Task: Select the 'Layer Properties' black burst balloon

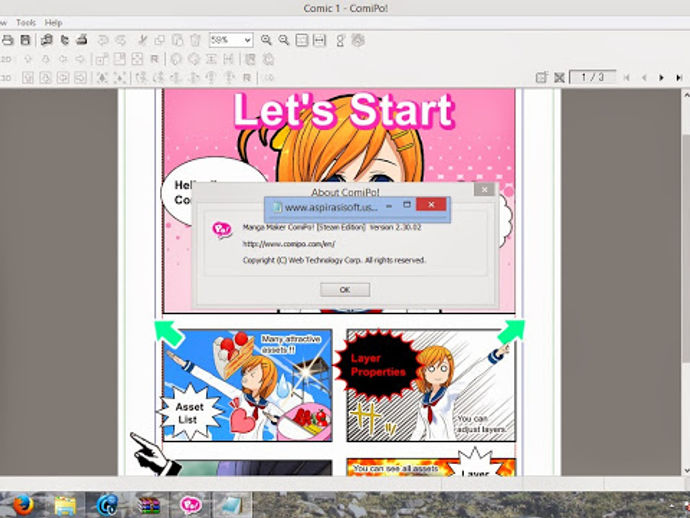Action: click(x=377, y=365)
